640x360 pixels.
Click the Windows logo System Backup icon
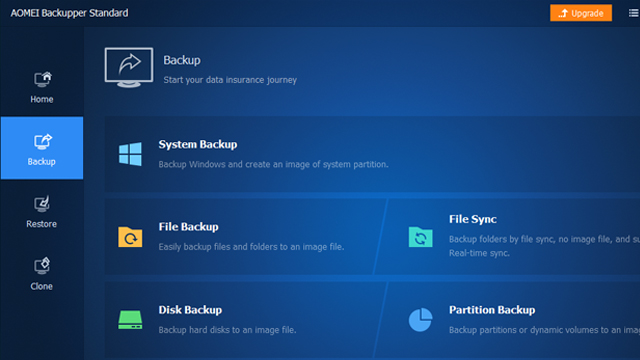[x=130, y=154]
